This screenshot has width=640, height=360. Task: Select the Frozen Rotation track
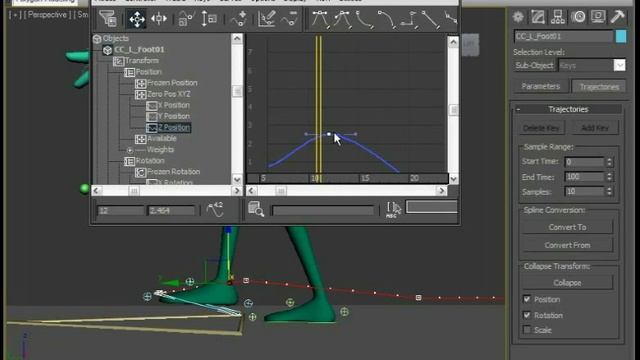173,172
